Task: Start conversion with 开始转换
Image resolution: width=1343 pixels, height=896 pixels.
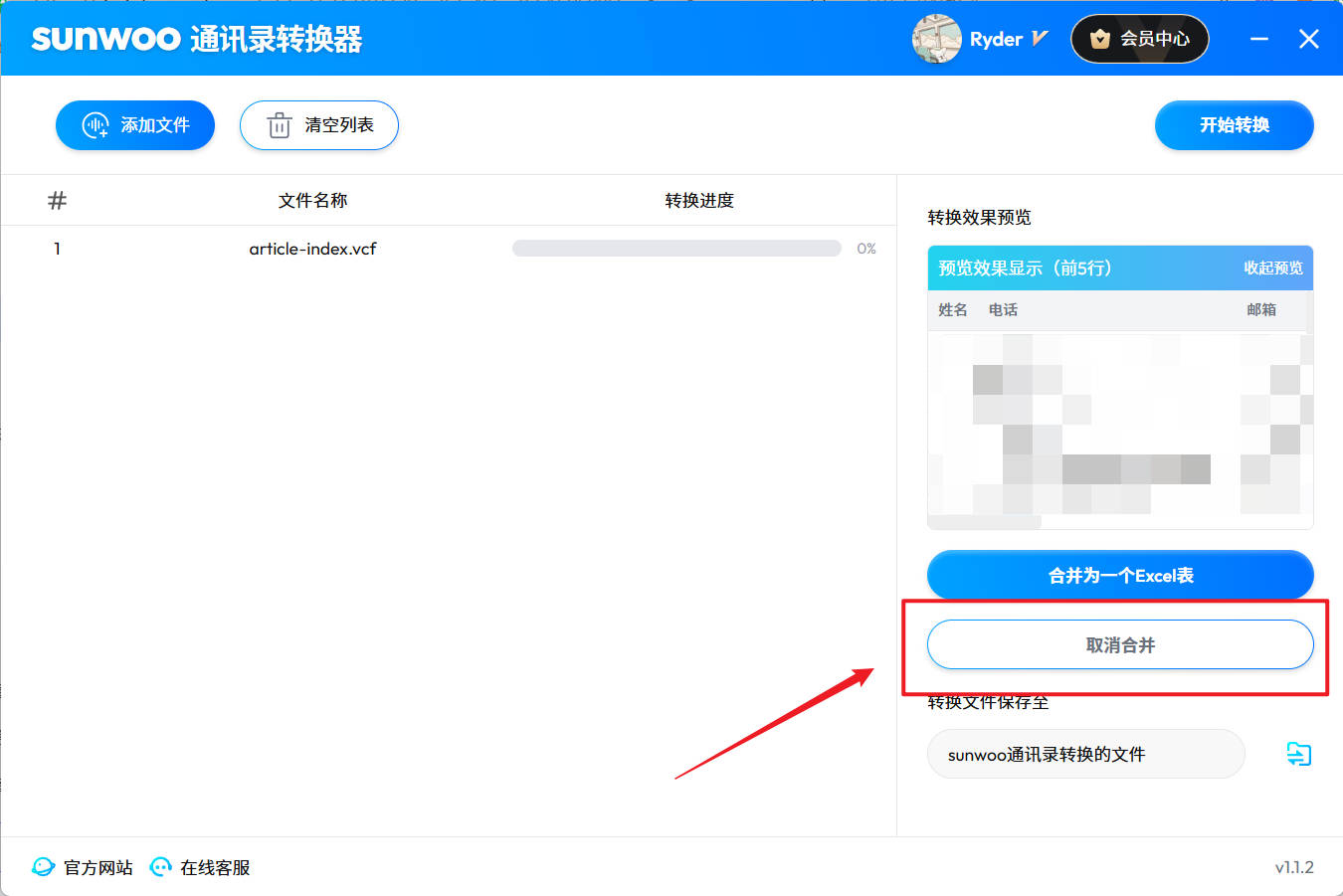Action: tap(1234, 125)
